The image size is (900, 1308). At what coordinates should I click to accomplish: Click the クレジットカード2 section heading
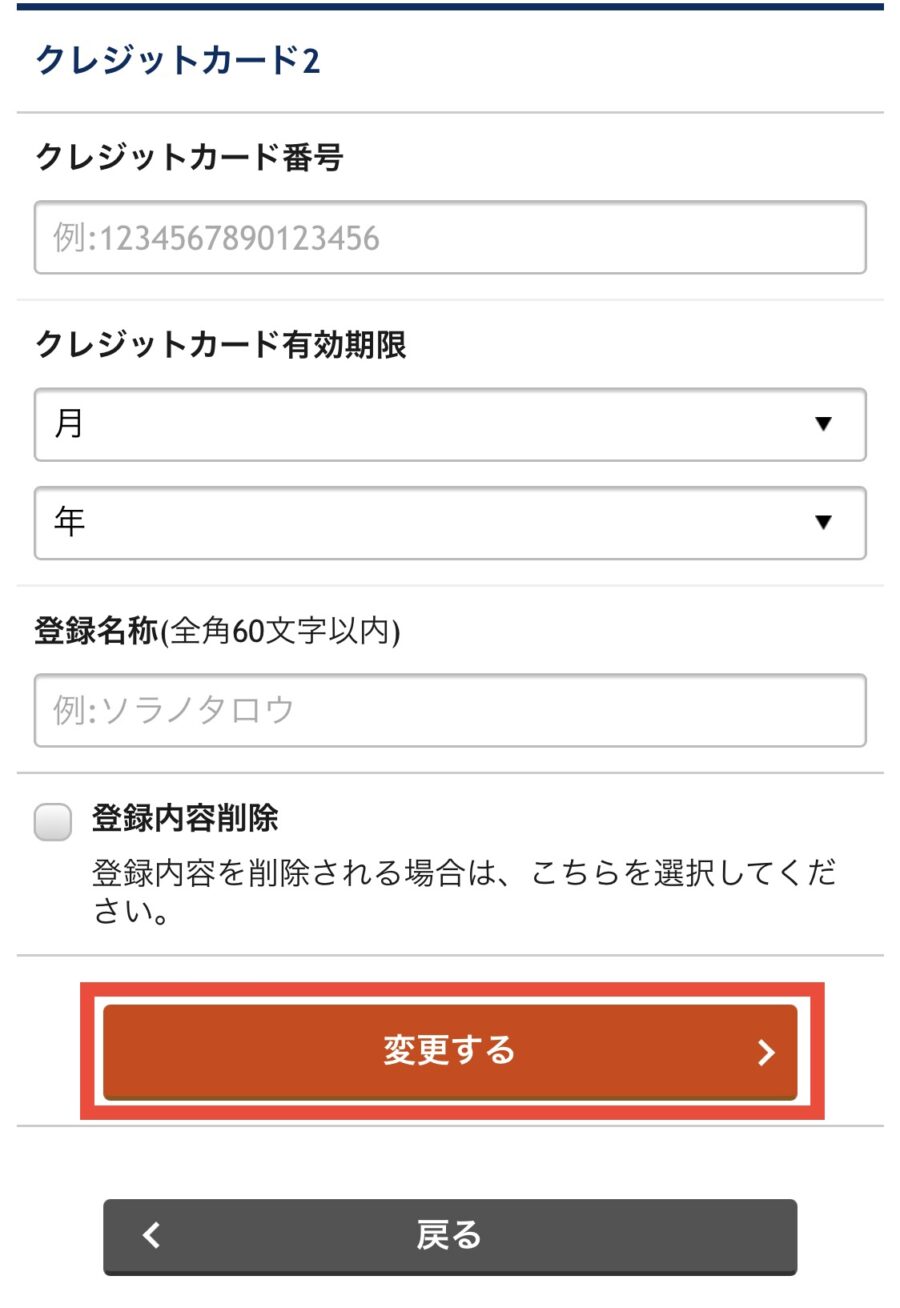(x=178, y=61)
